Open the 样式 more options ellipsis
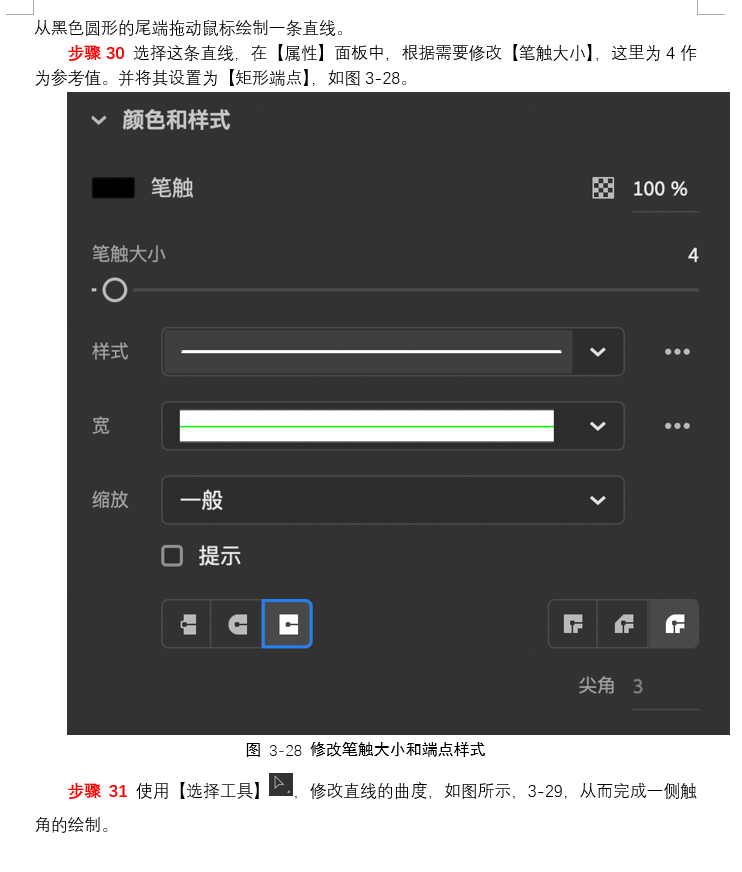The width and height of the screenshot is (742, 872). pos(677,352)
